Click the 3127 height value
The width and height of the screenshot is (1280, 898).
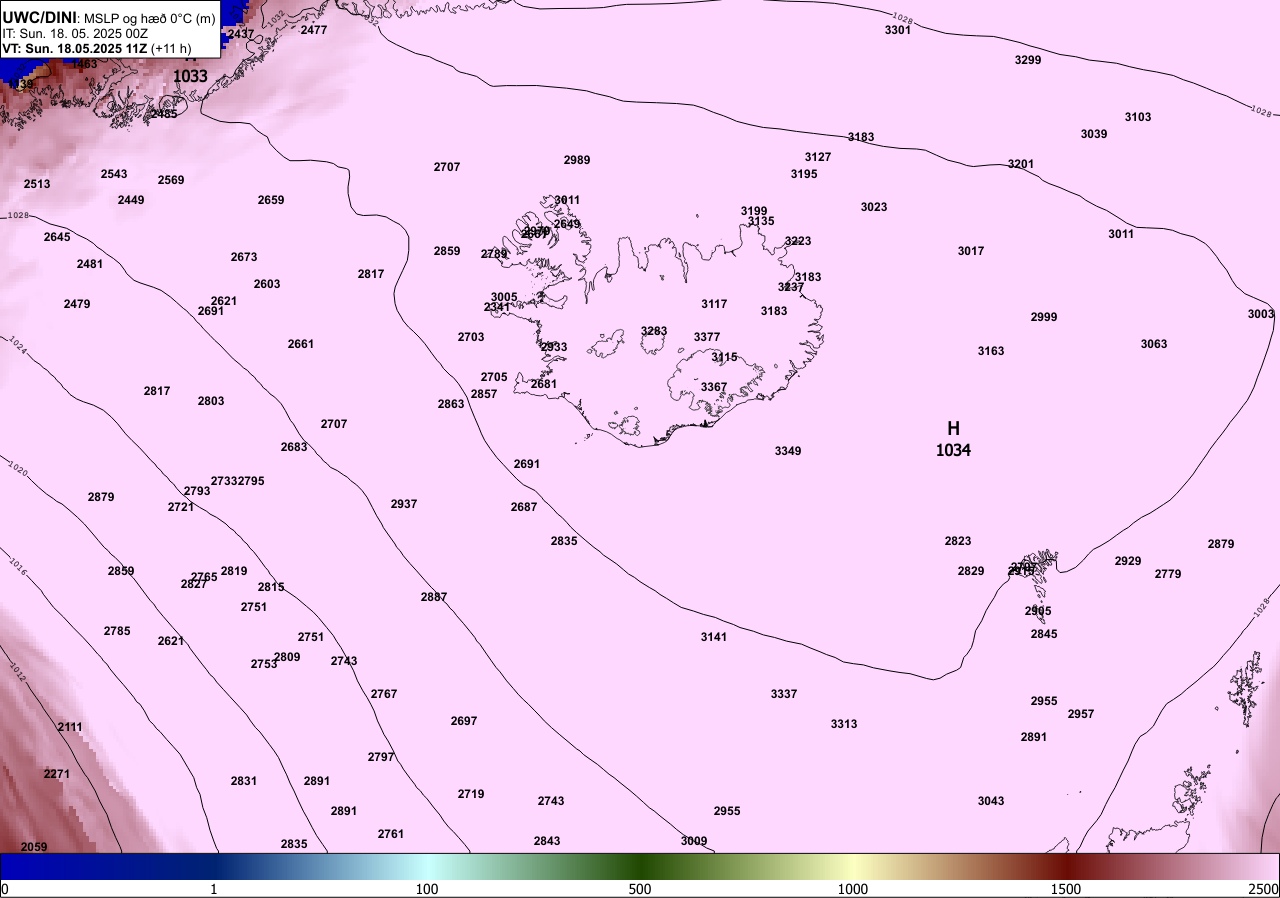pyautogui.click(x=818, y=157)
